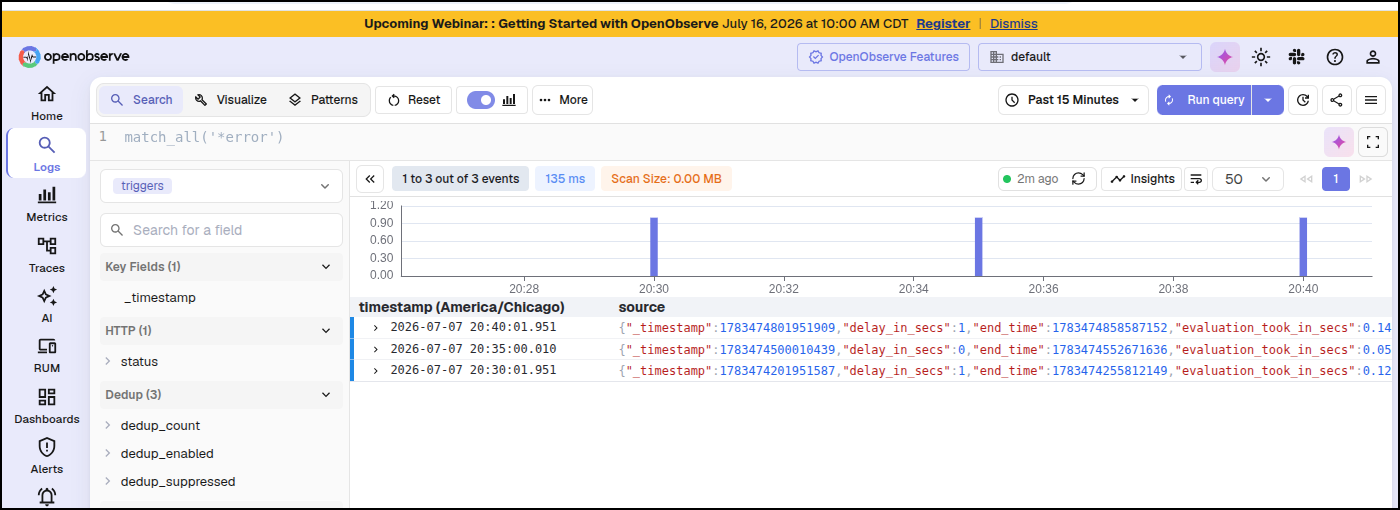Toggle the histogram switch
The image size is (1400, 510).
click(x=481, y=100)
